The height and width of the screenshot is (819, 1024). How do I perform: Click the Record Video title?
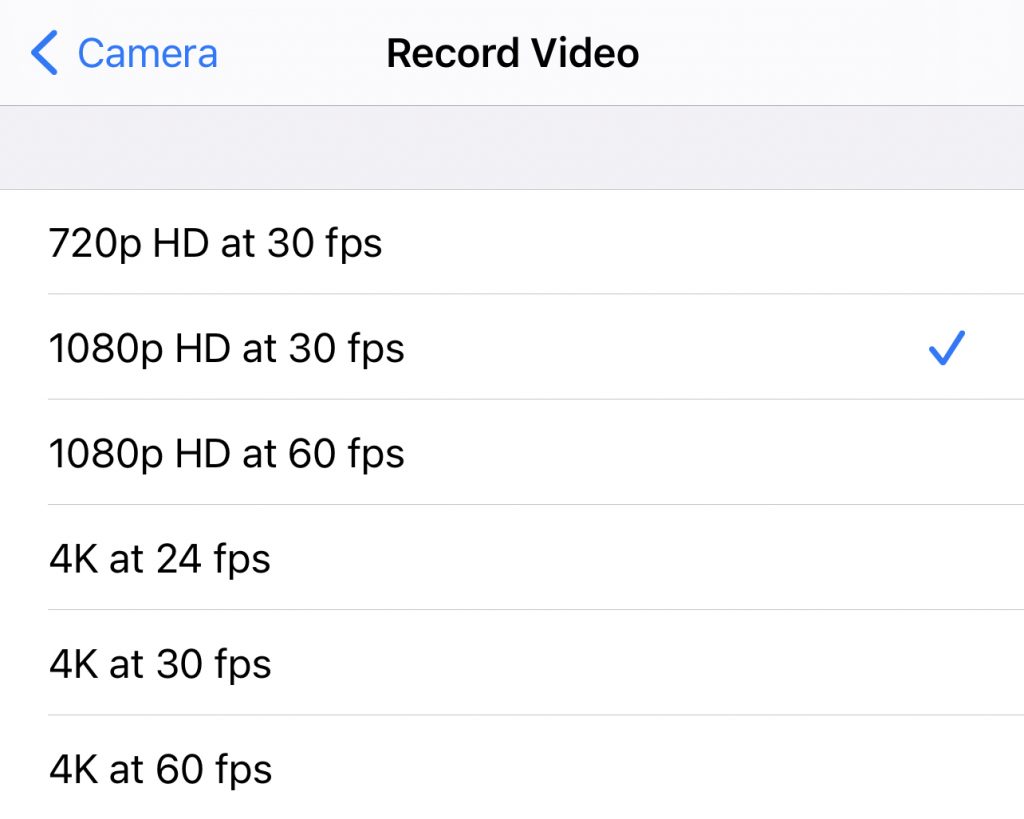click(x=513, y=53)
